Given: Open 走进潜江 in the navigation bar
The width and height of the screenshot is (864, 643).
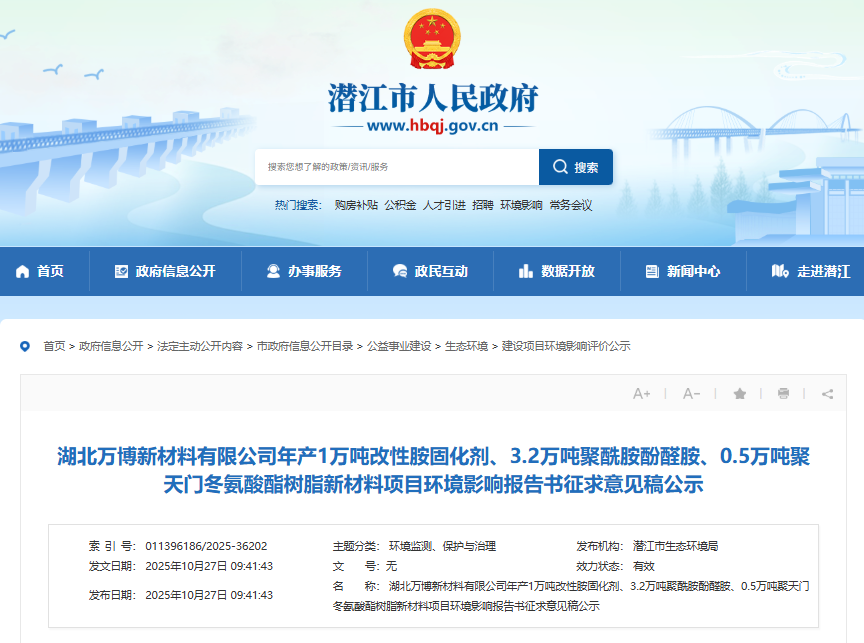Looking at the screenshot, I should pos(811,271).
